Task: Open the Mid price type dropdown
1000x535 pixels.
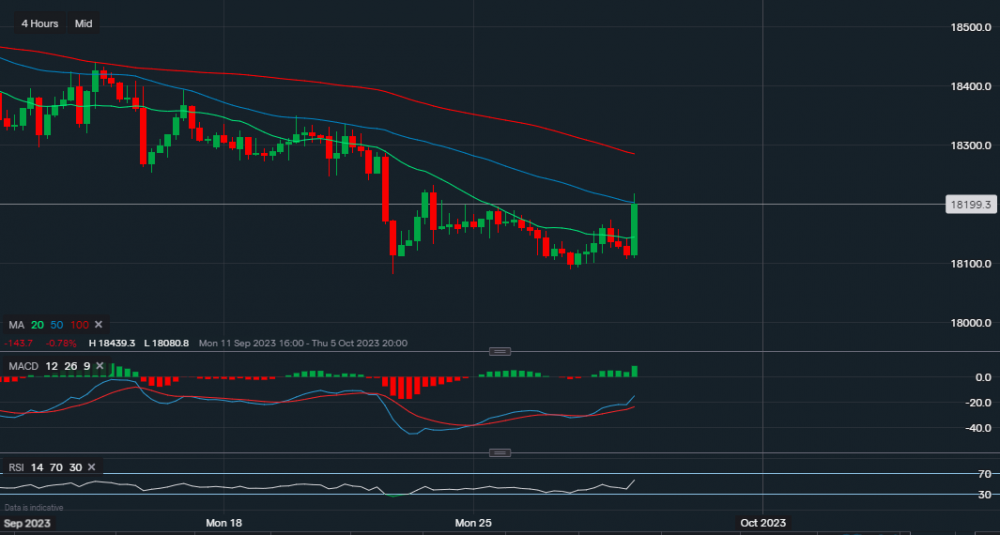Action: 84,23
